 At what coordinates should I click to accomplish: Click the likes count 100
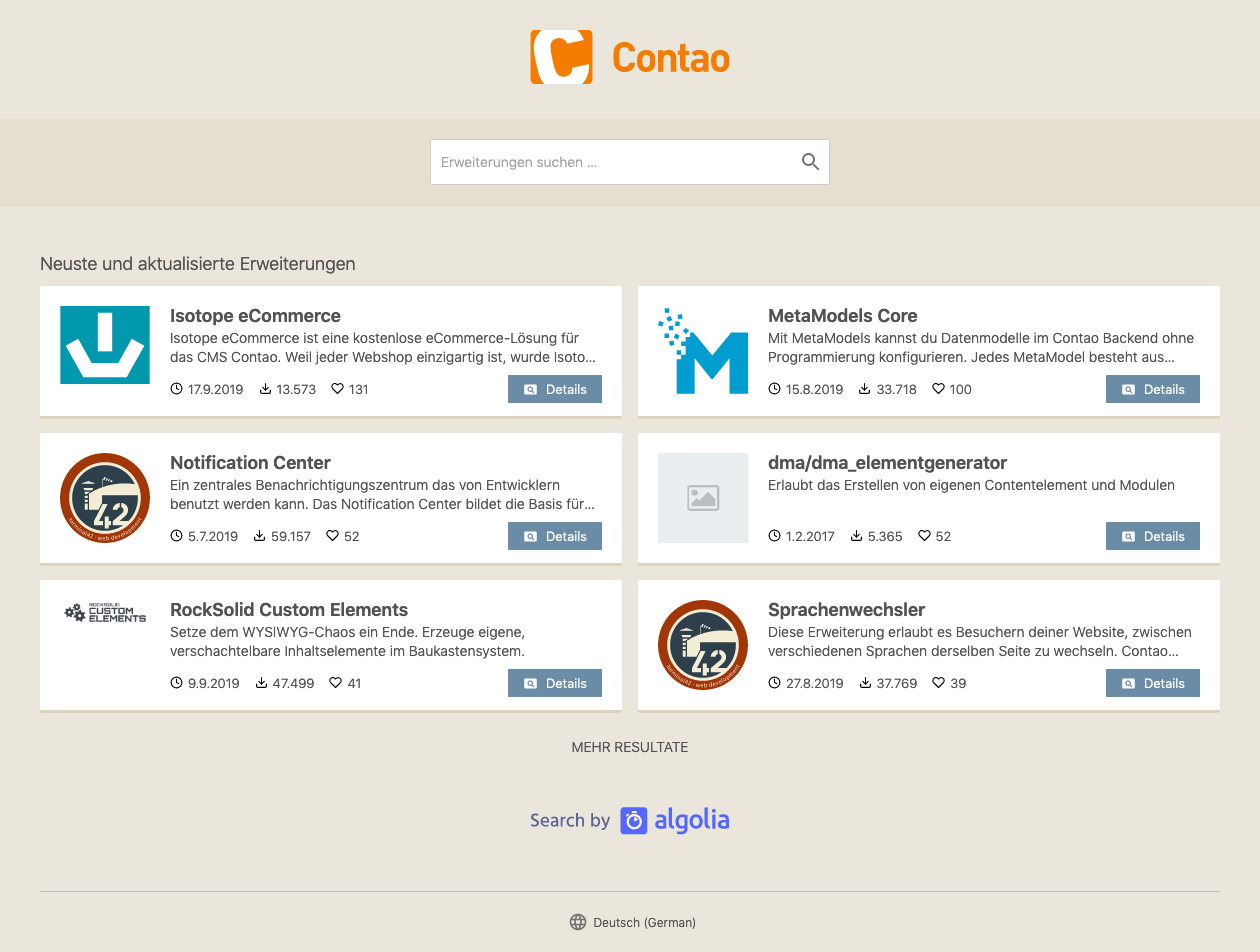pyautogui.click(x=960, y=389)
